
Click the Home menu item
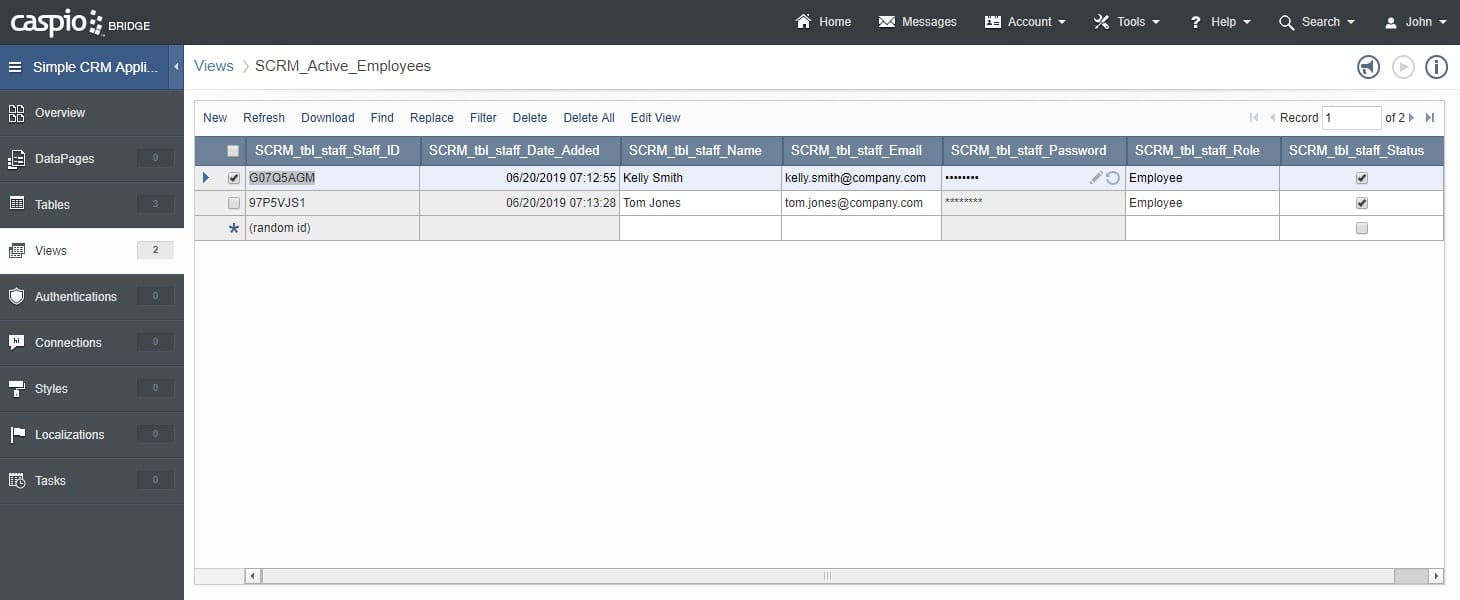click(x=823, y=22)
